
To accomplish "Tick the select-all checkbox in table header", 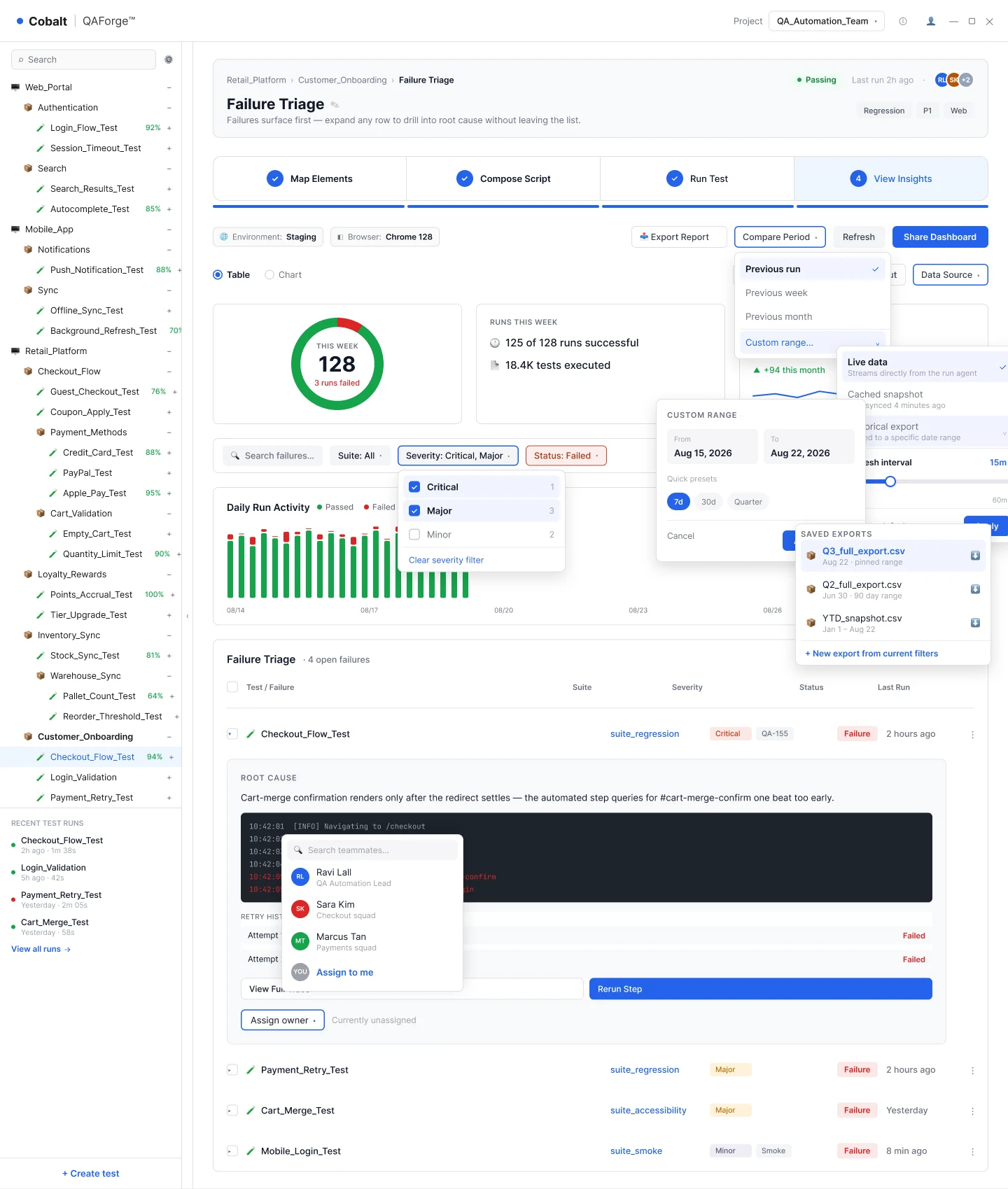I will point(232,687).
